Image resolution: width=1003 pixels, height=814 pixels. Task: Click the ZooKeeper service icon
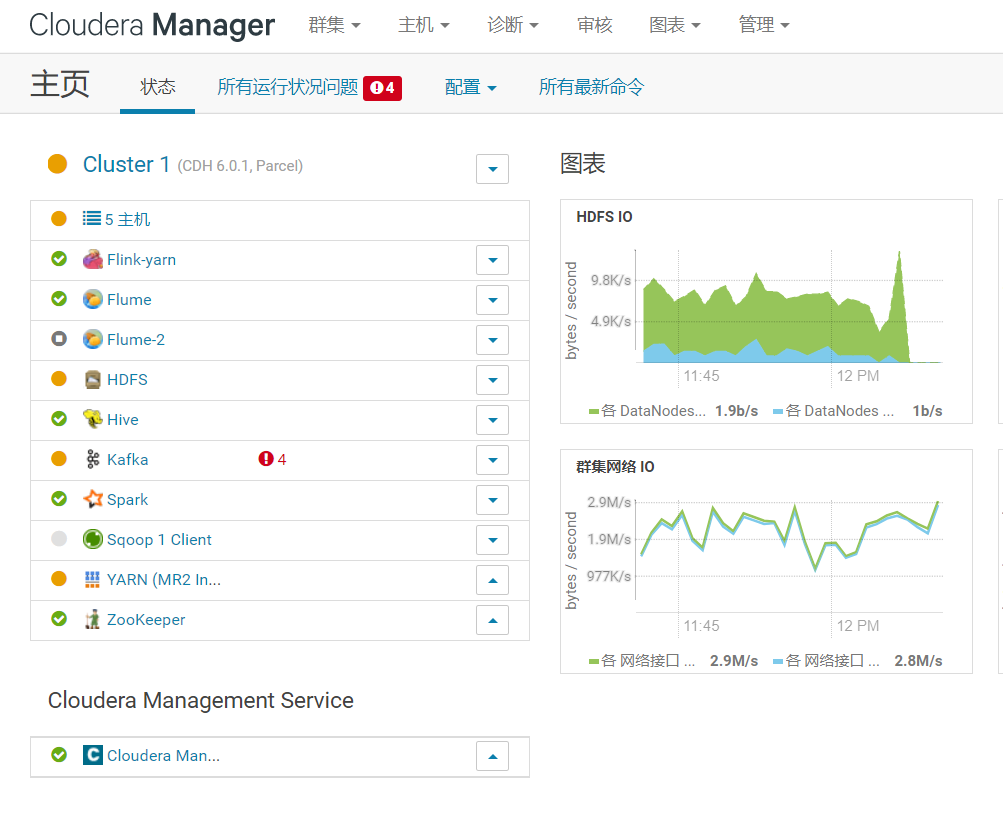(93, 620)
